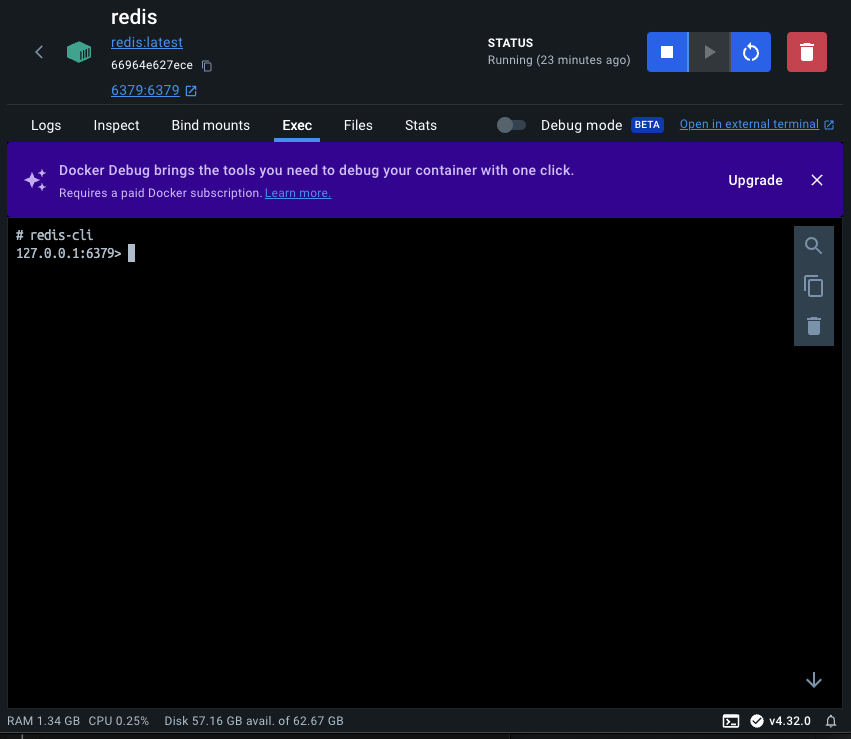Open port 6379:6379 external link icon
Image resolution: width=851 pixels, height=739 pixels.
pos(191,91)
